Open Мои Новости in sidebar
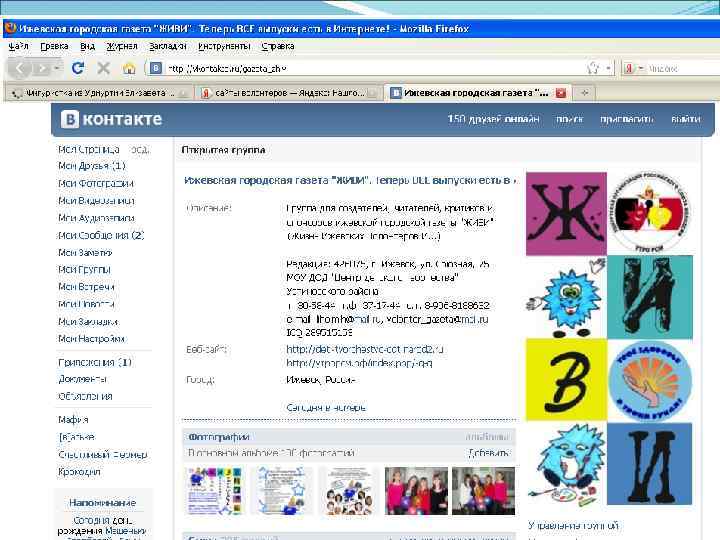720x540 pixels. point(86,304)
